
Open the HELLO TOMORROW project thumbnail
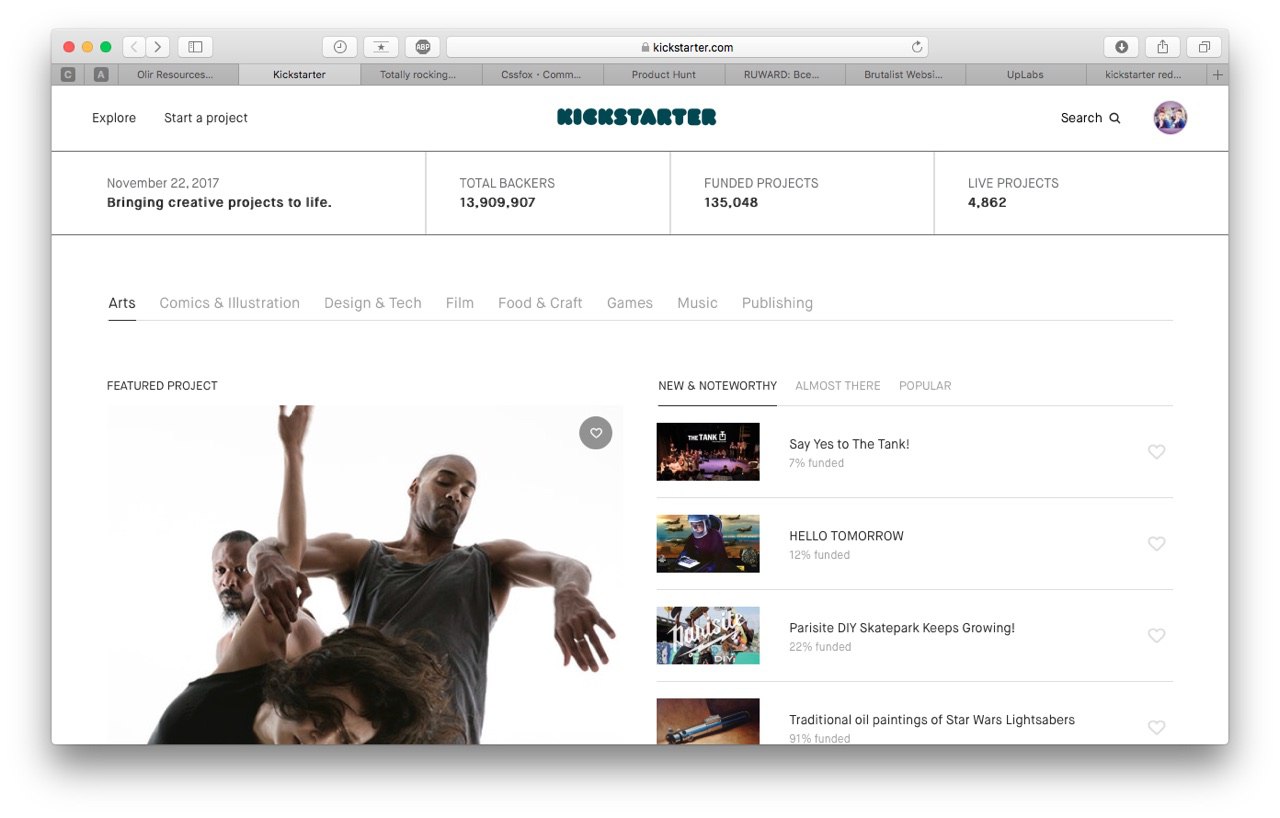click(x=708, y=543)
